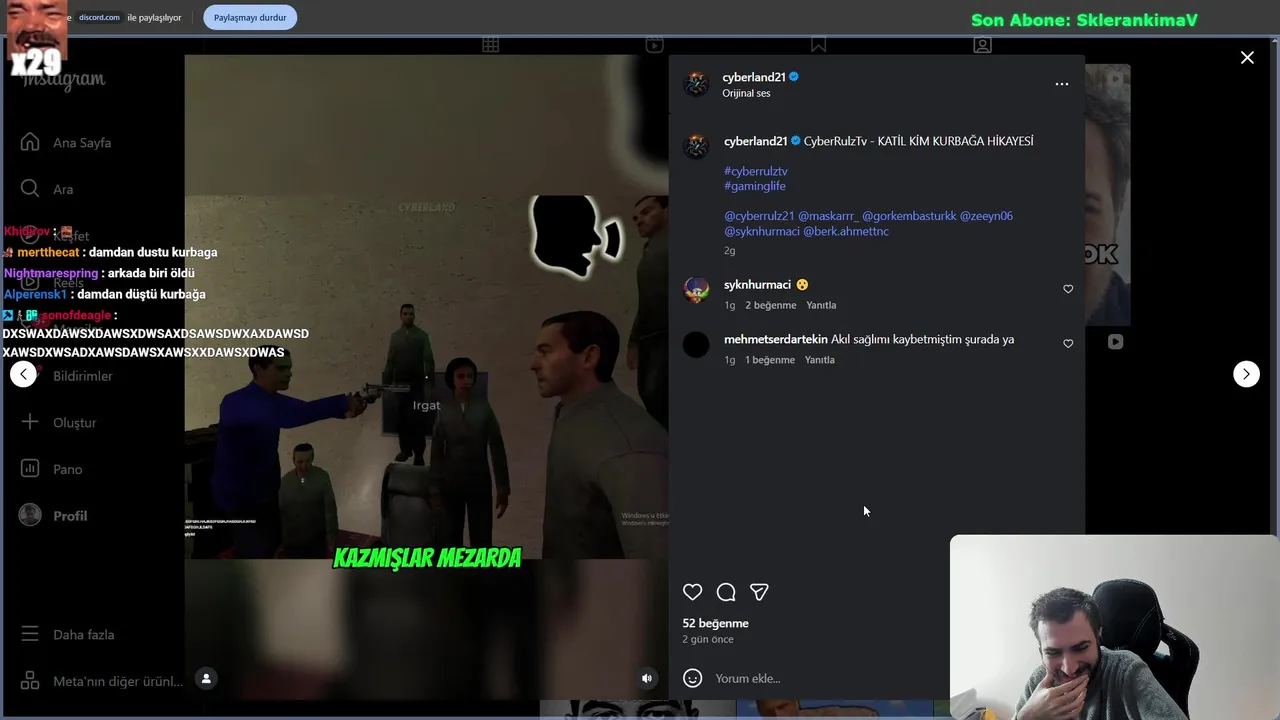
Task: Click '2 gün önce' post timestamp
Action: click(708, 639)
